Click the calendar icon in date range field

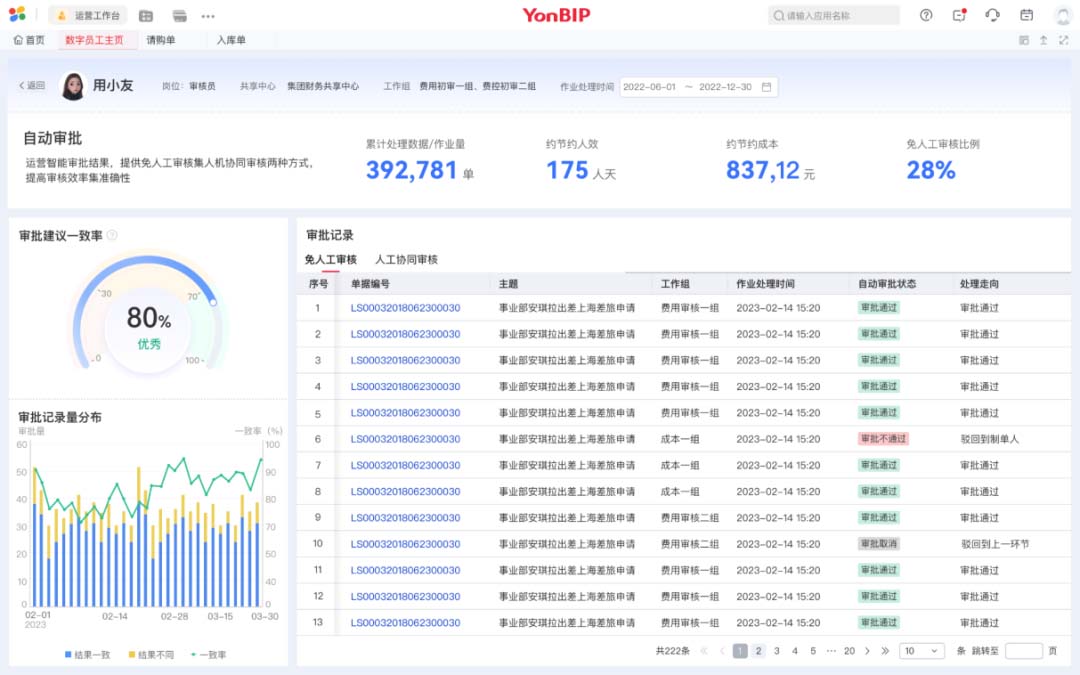click(766, 87)
